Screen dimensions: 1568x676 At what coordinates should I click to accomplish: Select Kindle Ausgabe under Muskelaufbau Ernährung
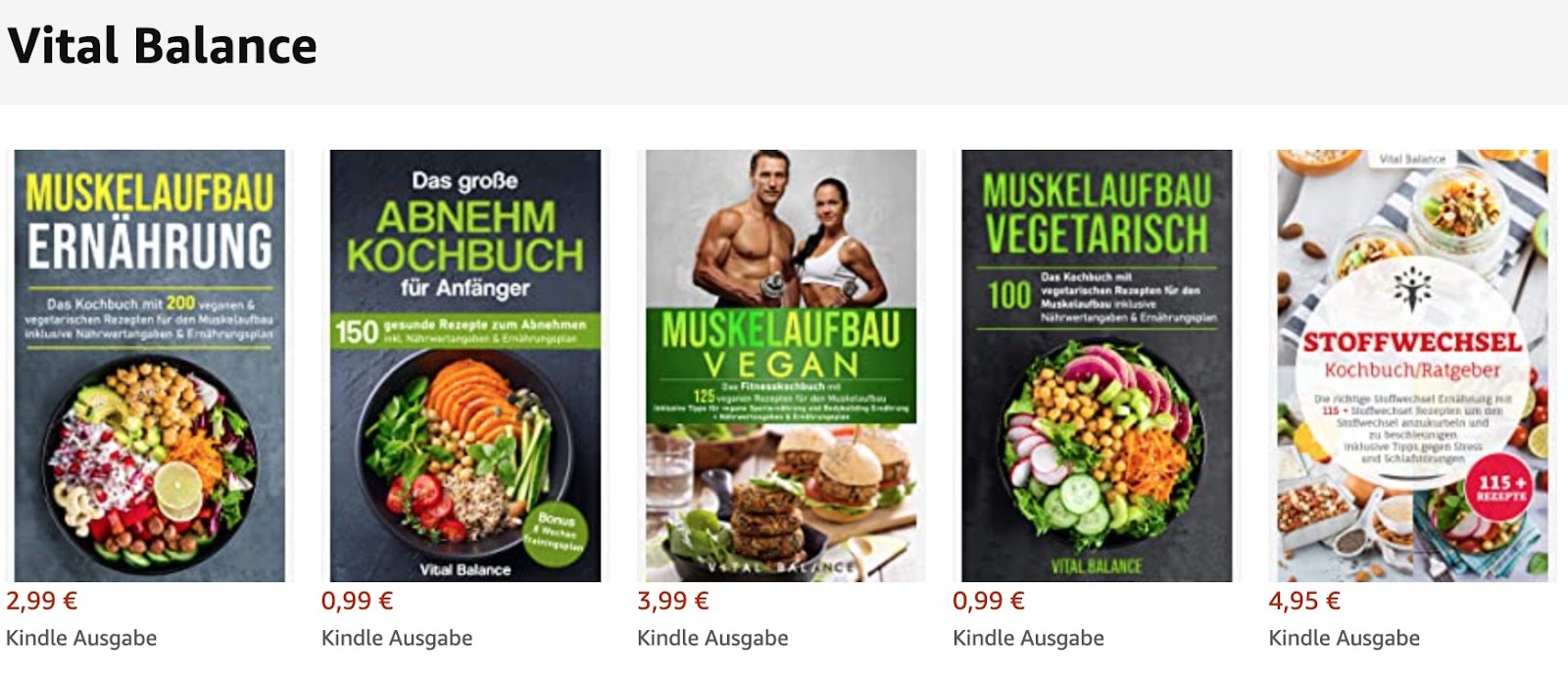coord(81,638)
